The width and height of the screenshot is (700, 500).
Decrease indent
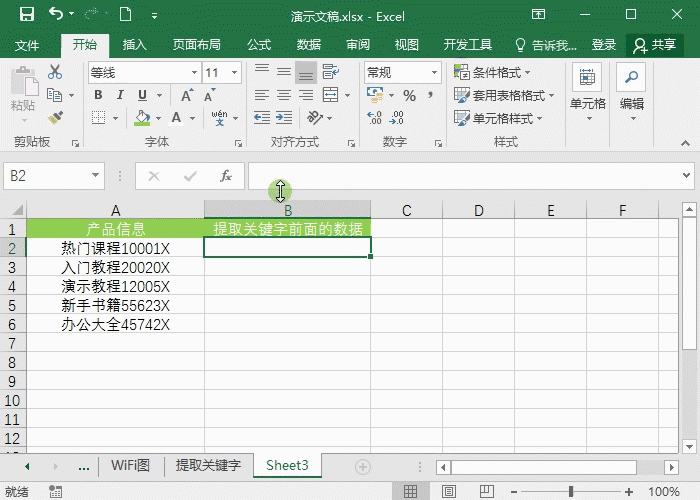pos(262,118)
